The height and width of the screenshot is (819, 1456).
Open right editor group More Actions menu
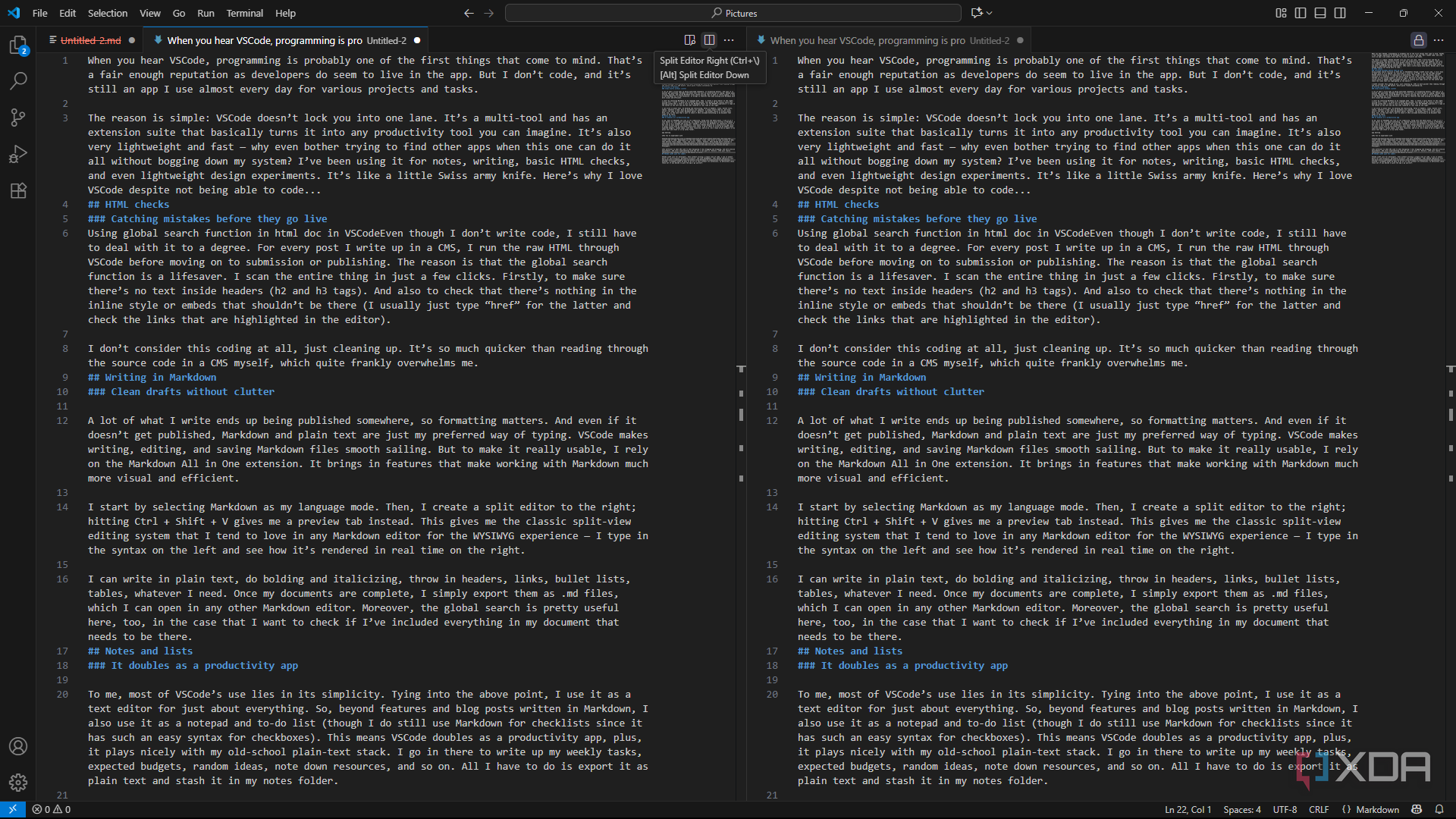pos(1439,40)
